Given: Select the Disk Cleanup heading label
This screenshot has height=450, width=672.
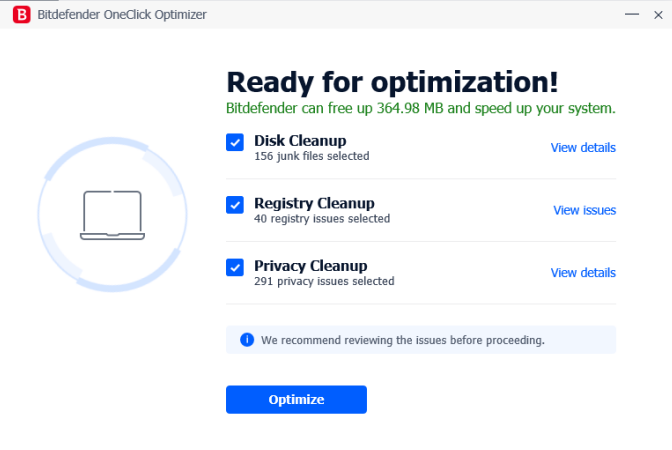Looking at the screenshot, I should (x=300, y=141).
